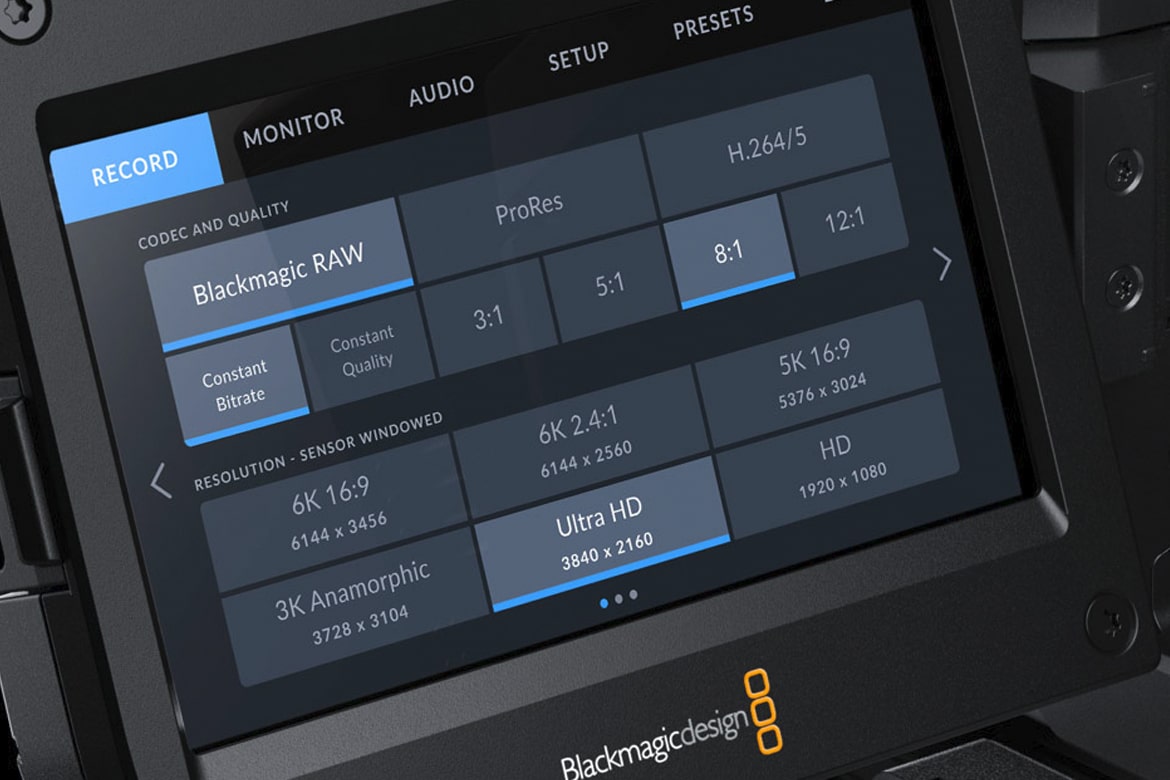Tap the second page indicator dot
This screenshot has height=780, width=1170.
[619, 599]
